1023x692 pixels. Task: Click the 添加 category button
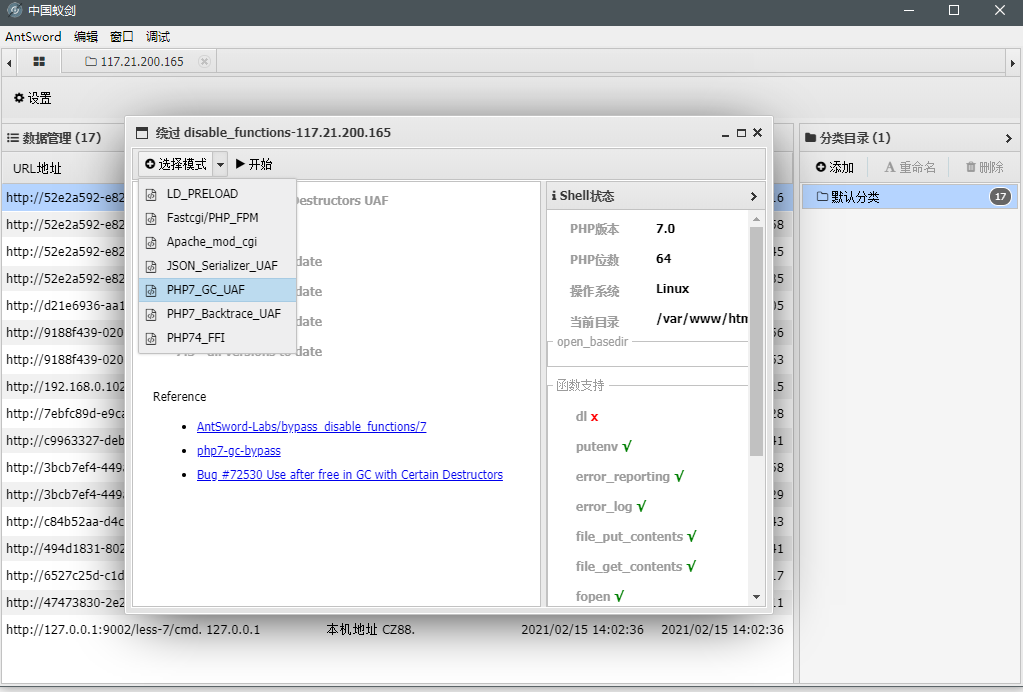pyautogui.click(x=835, y=167)
